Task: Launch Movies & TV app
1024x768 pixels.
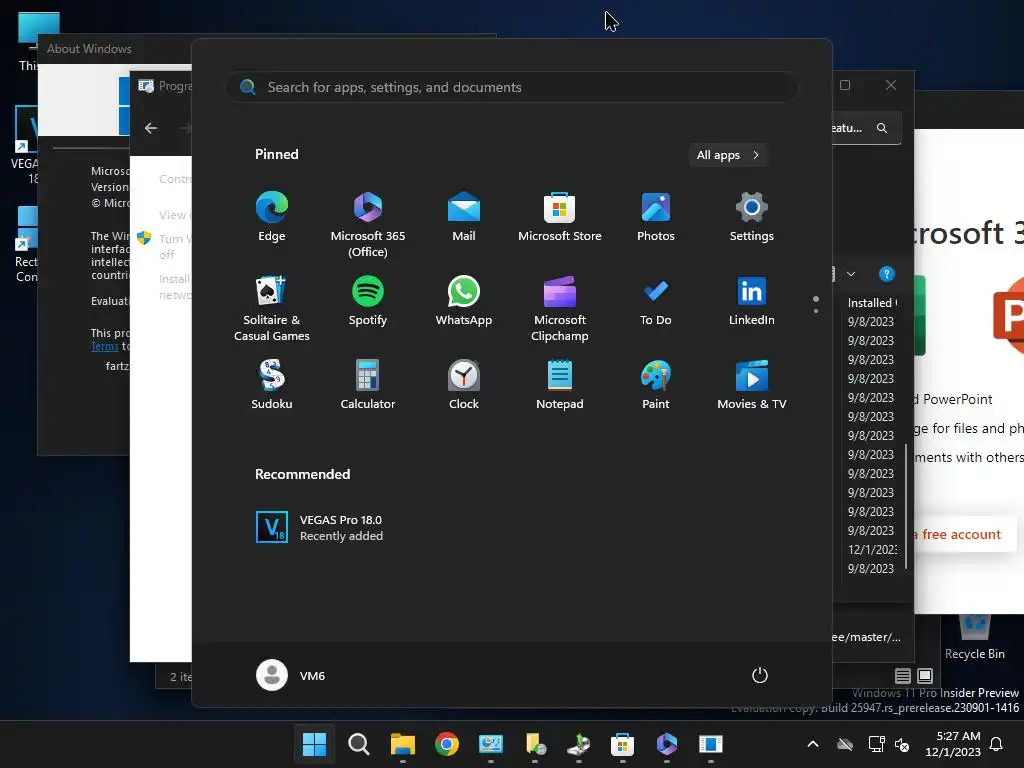Action: pyautogui.click(x=752, y=385)
